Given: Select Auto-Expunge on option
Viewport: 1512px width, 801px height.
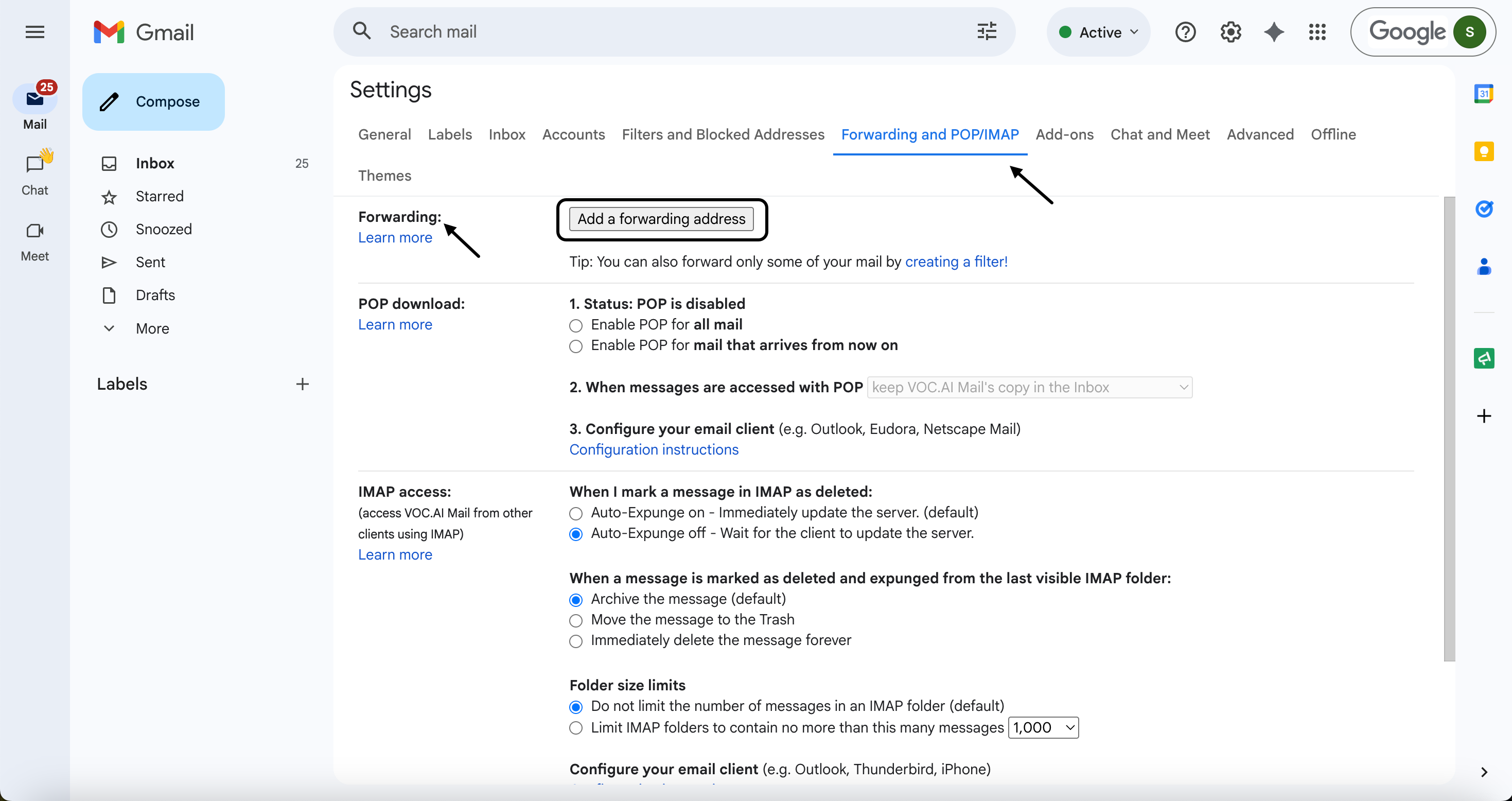Looking at the screenshot, I should [x=576, y=513].
